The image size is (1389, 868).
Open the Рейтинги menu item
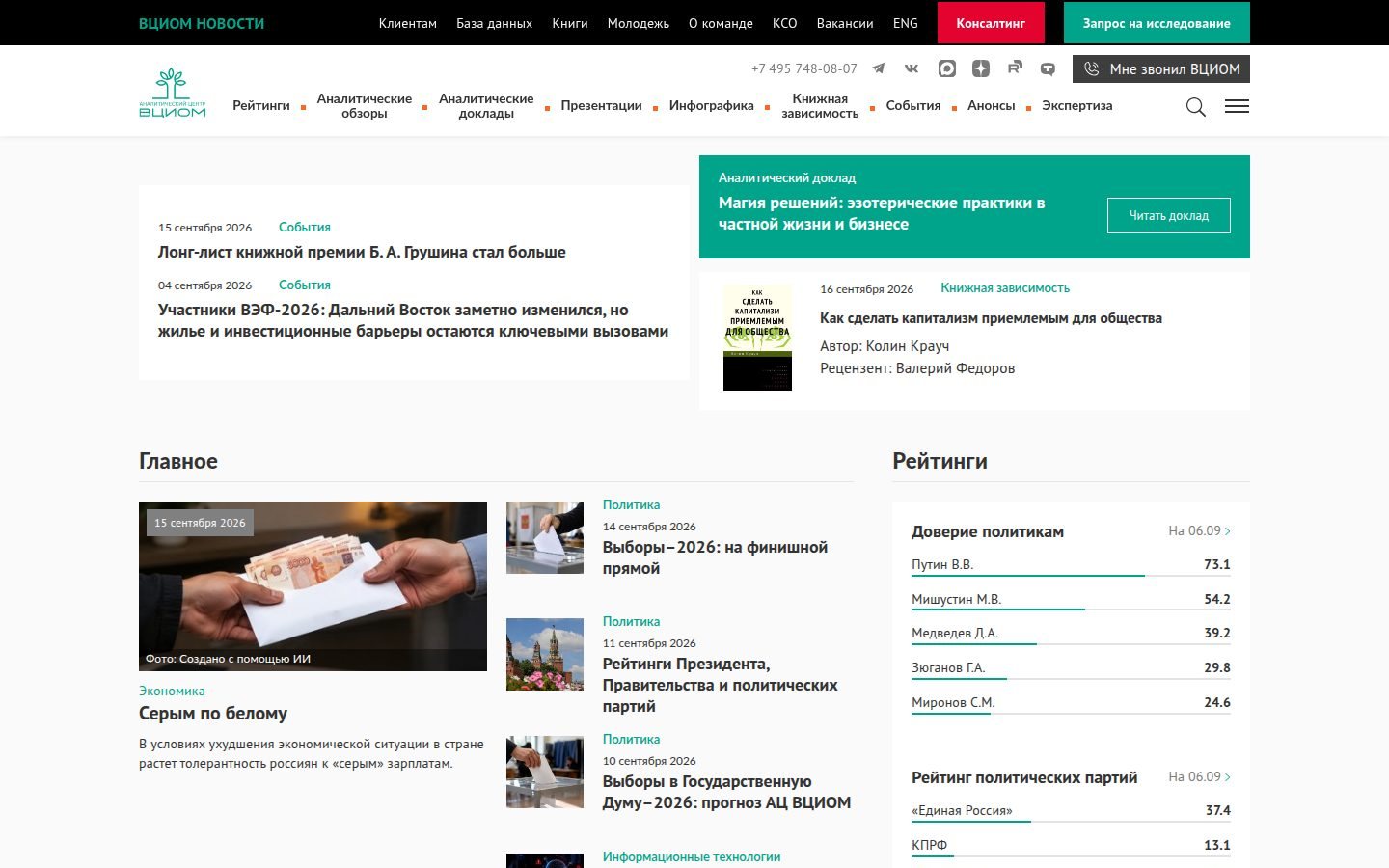click(261, 106)
